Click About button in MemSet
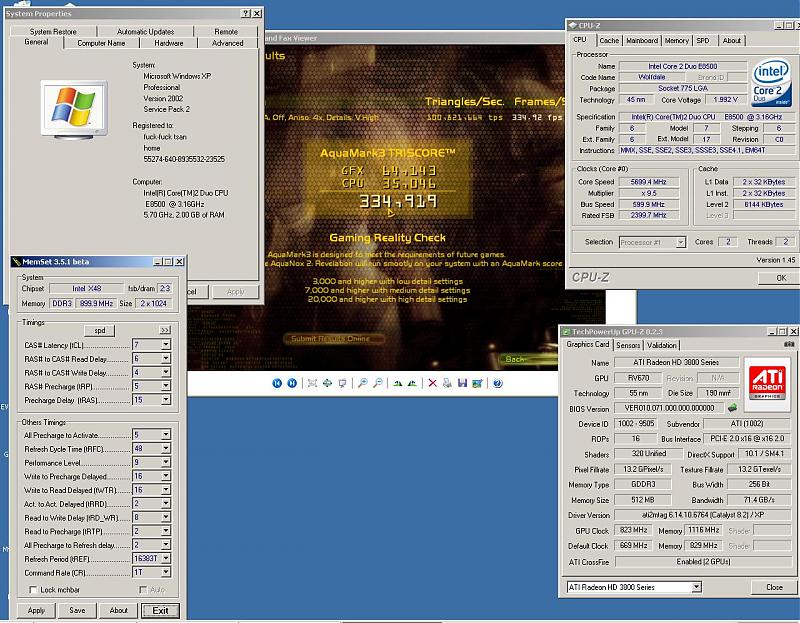Viewport: 800px width, 623px height. coord(118,610)
